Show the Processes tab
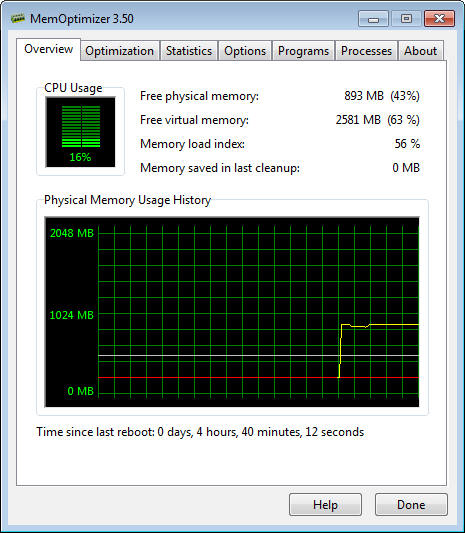465x533 pixels. click(366, 51)
